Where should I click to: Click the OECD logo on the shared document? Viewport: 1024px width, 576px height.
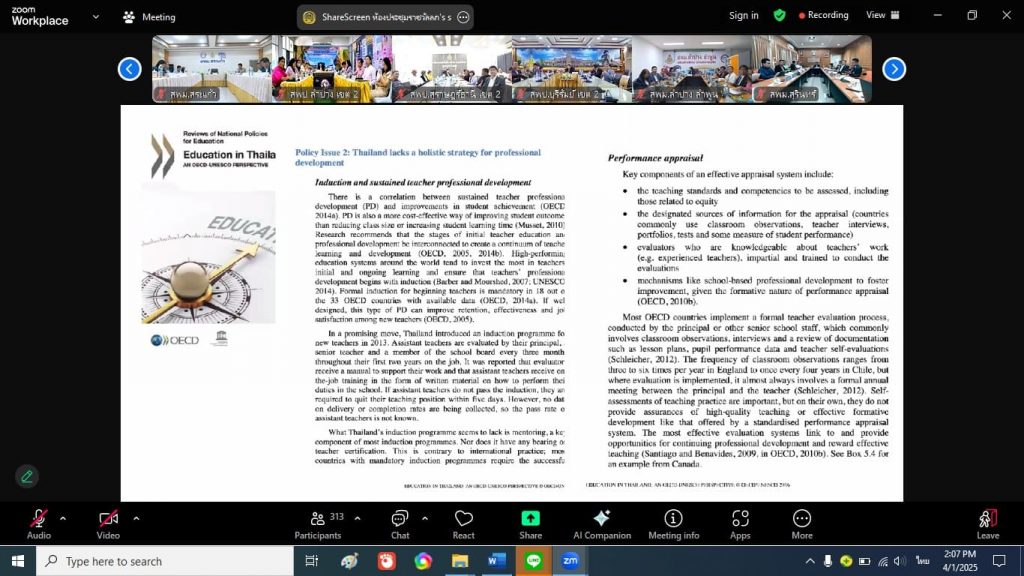174,340
